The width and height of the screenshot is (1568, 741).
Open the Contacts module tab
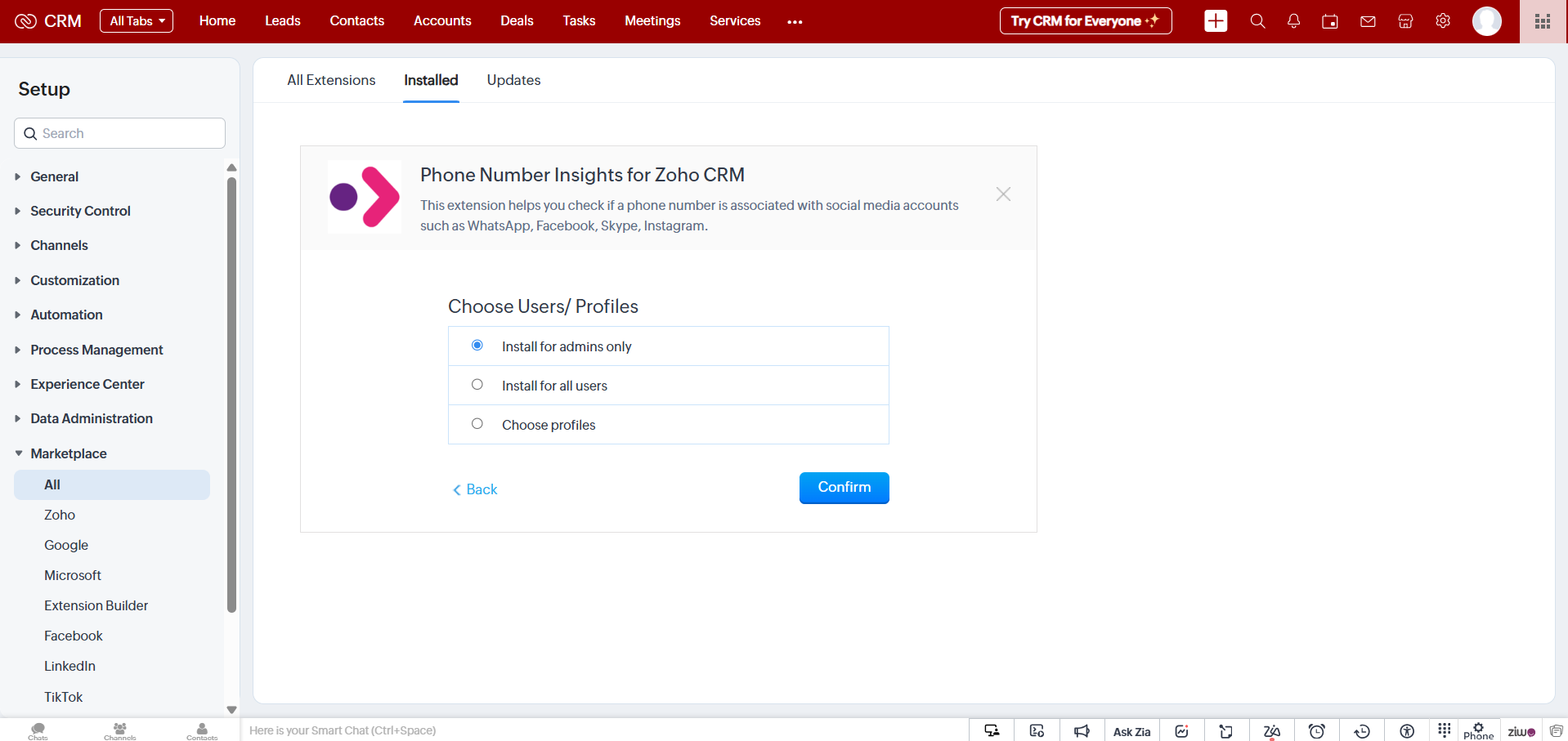point(356,21)
